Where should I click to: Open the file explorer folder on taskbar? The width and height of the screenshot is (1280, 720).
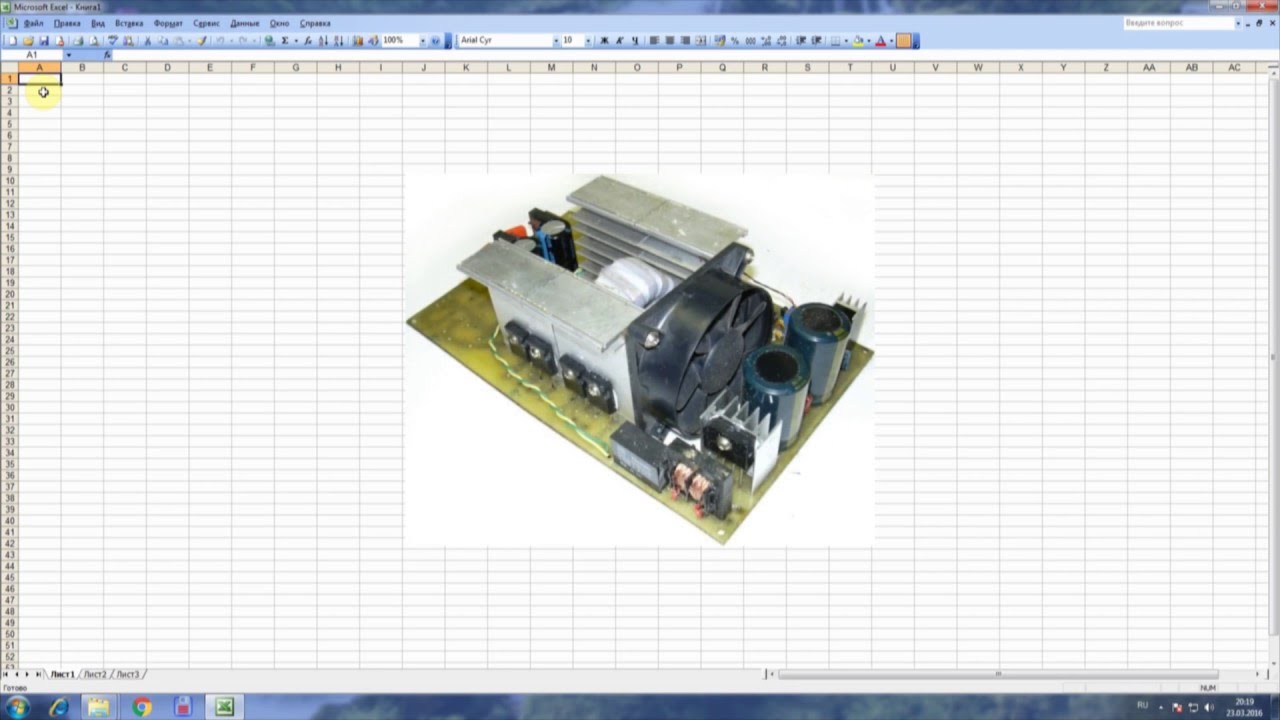click(x=99, y=707)
